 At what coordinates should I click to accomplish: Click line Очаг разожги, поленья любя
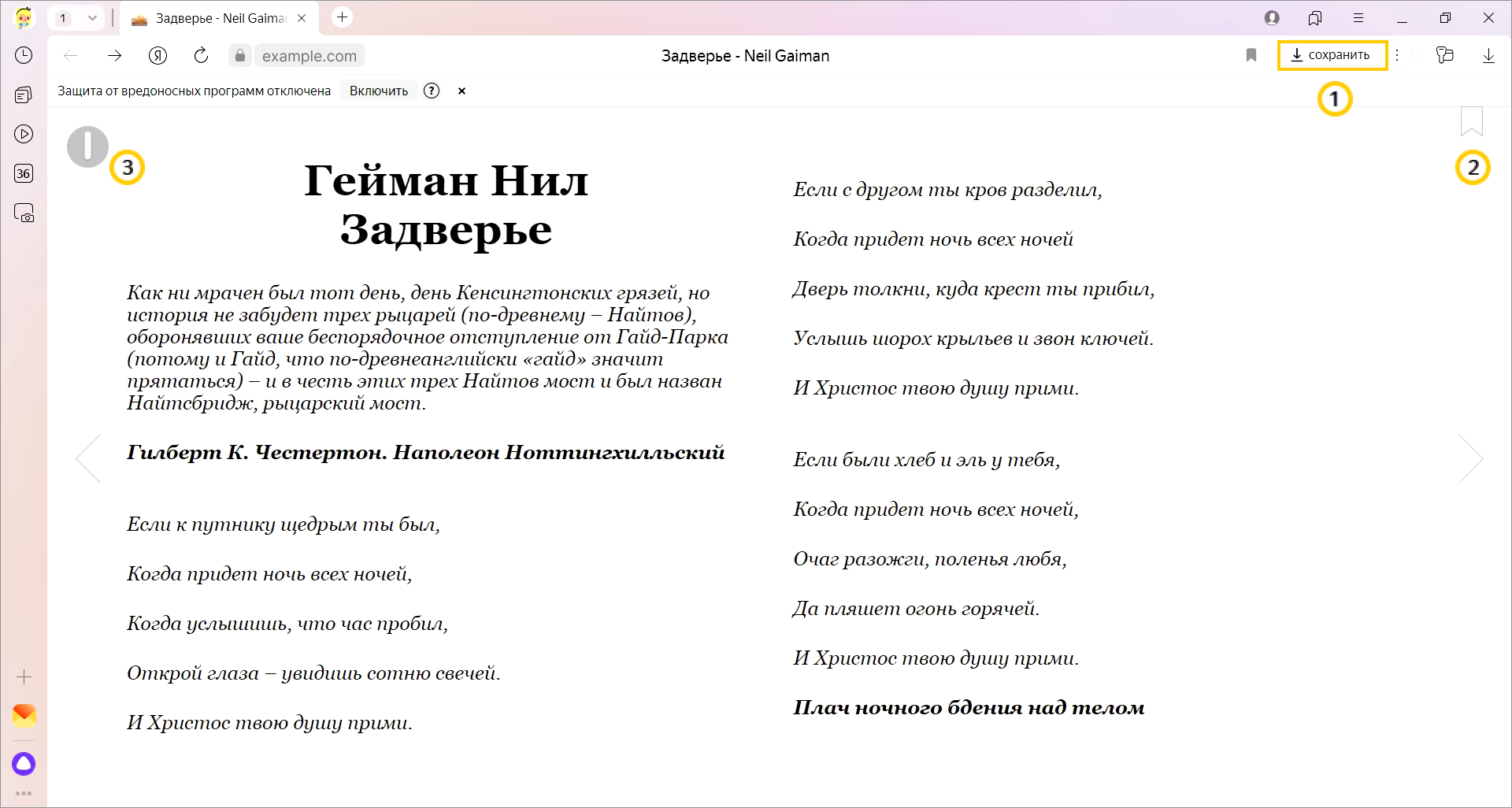930,559
